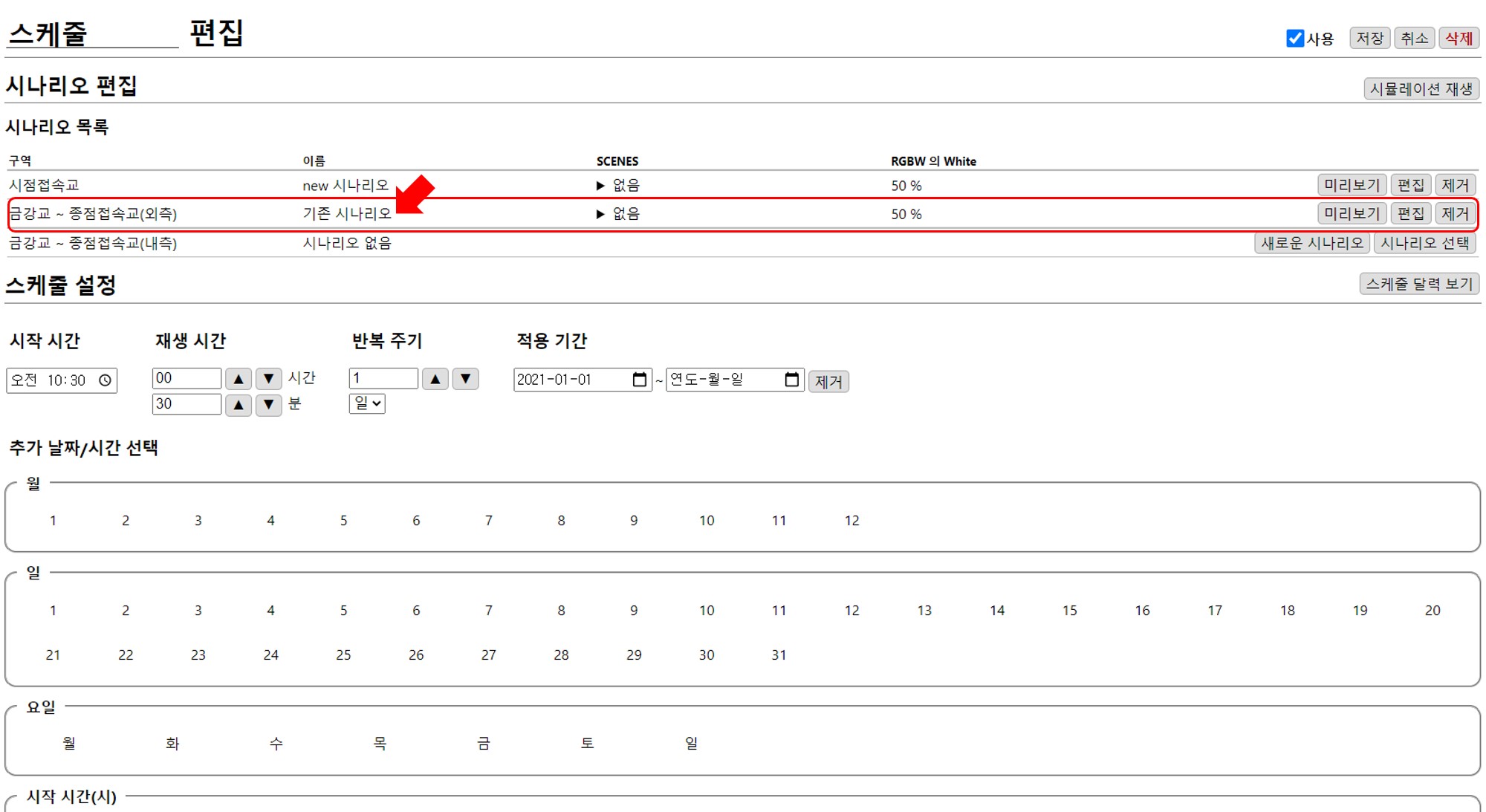Screen dimensions: 1486x812
Task: Click the red 삭제 delete button
Action: pyautogui.click(x=1459, y=38)
